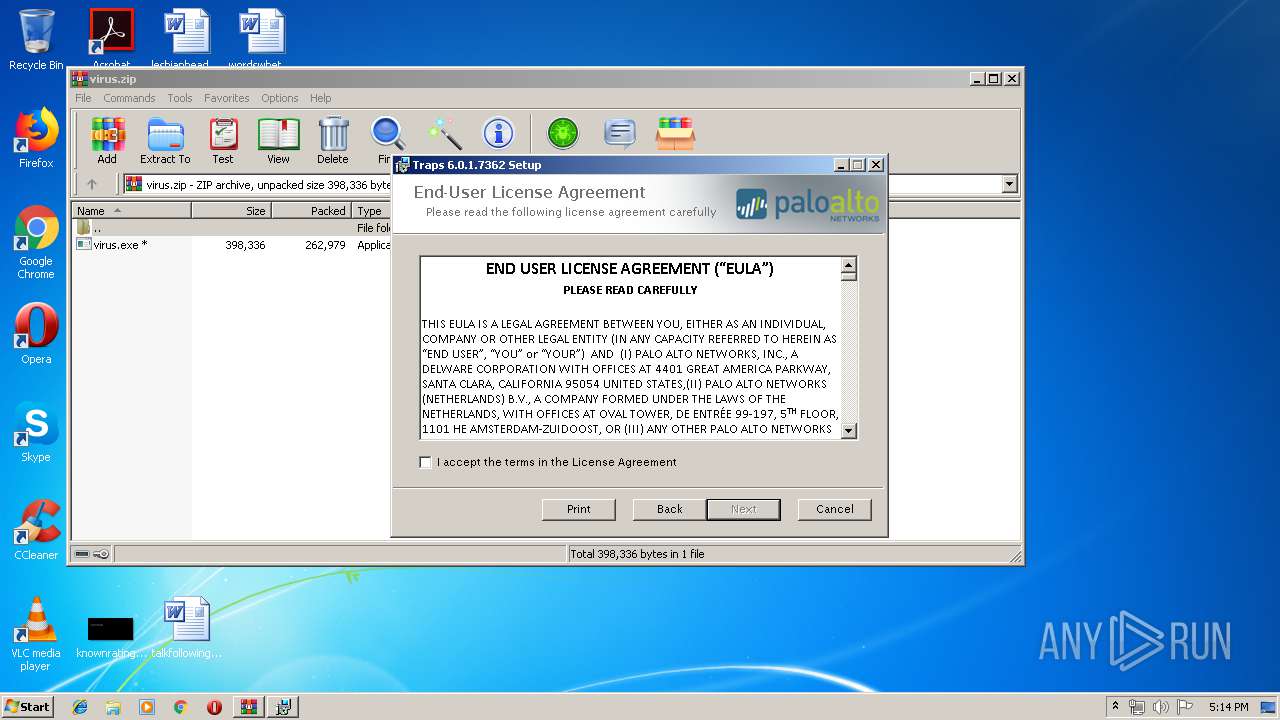The image size is (1280, 720).
Task: Click the EULA scrollbar down arrow
Action: pyautogui.click(x=849, y=431)
